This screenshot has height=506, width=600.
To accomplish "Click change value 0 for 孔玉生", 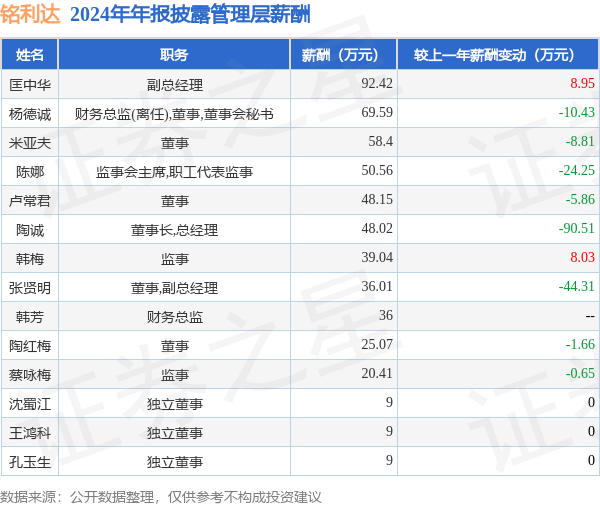I will (591, 460).
